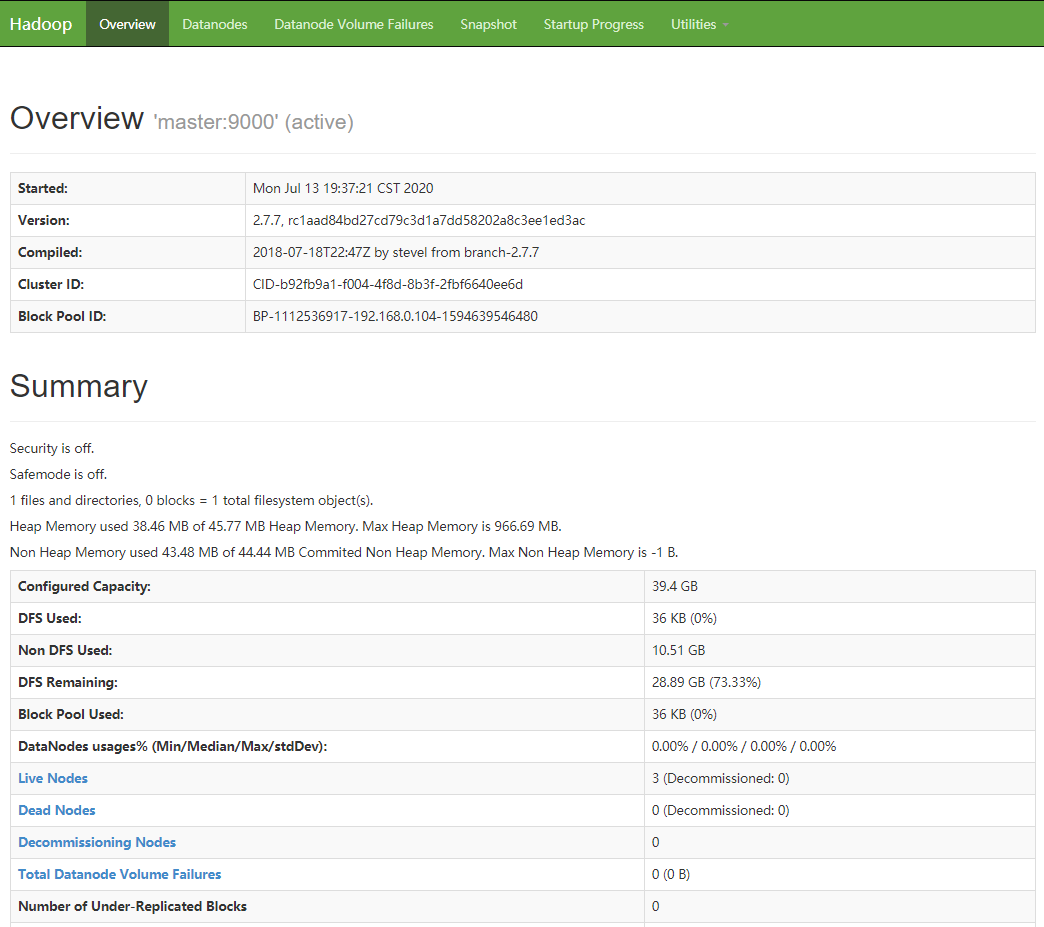This screenshot has width=1044, height=927.
Task: View the Startup Progress tab
Action: click(x=593, y=24)
